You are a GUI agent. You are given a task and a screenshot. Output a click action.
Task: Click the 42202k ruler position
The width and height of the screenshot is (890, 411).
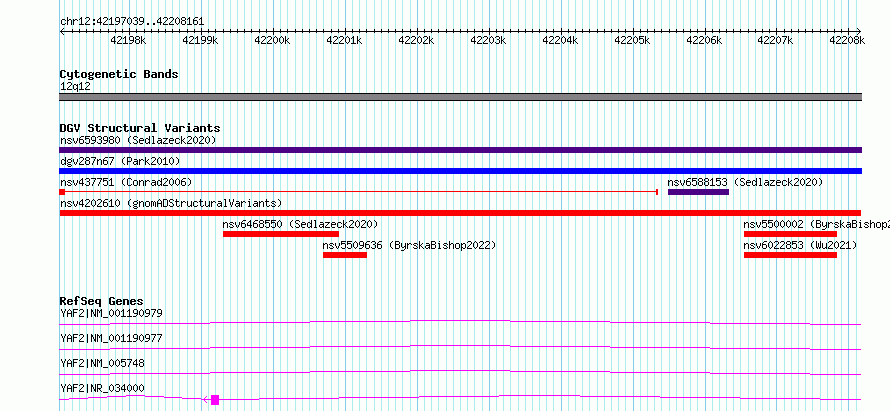click(x=417, y=40)
